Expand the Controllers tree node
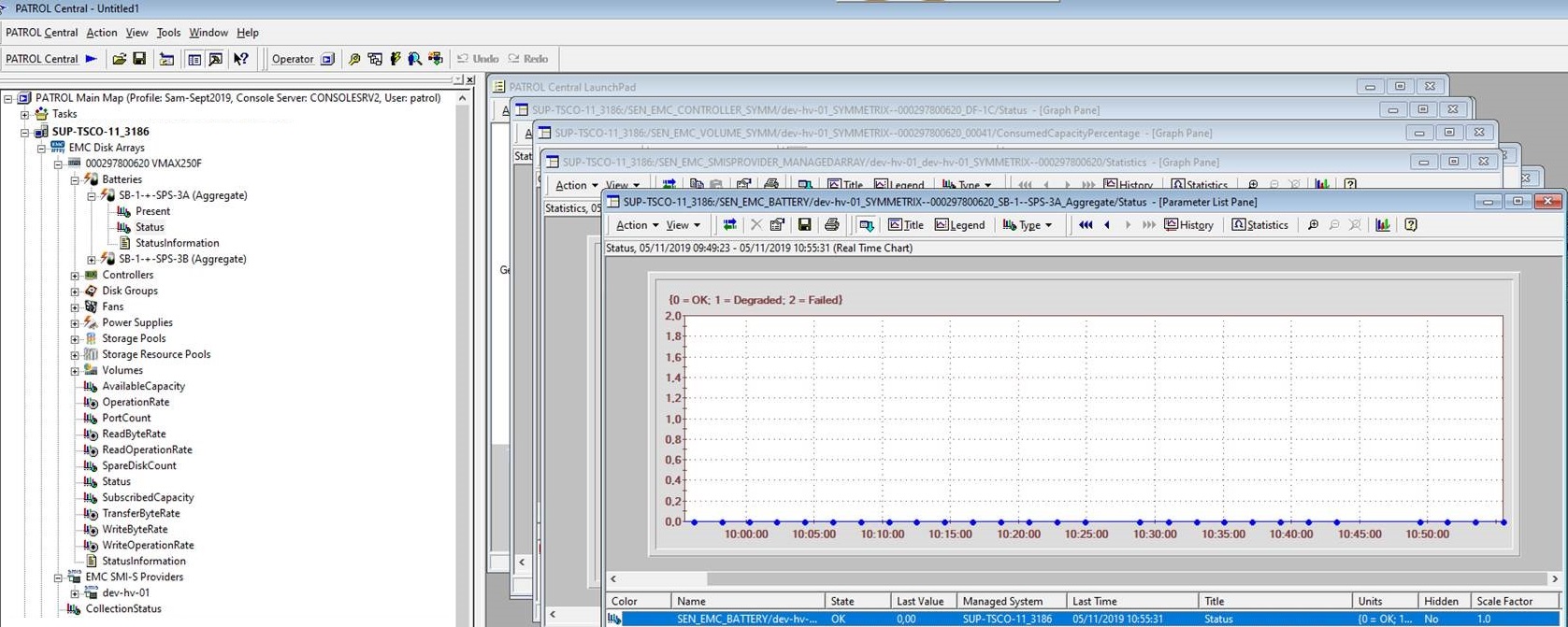Screen dimensions: 1568x627 tap(75, 276)
